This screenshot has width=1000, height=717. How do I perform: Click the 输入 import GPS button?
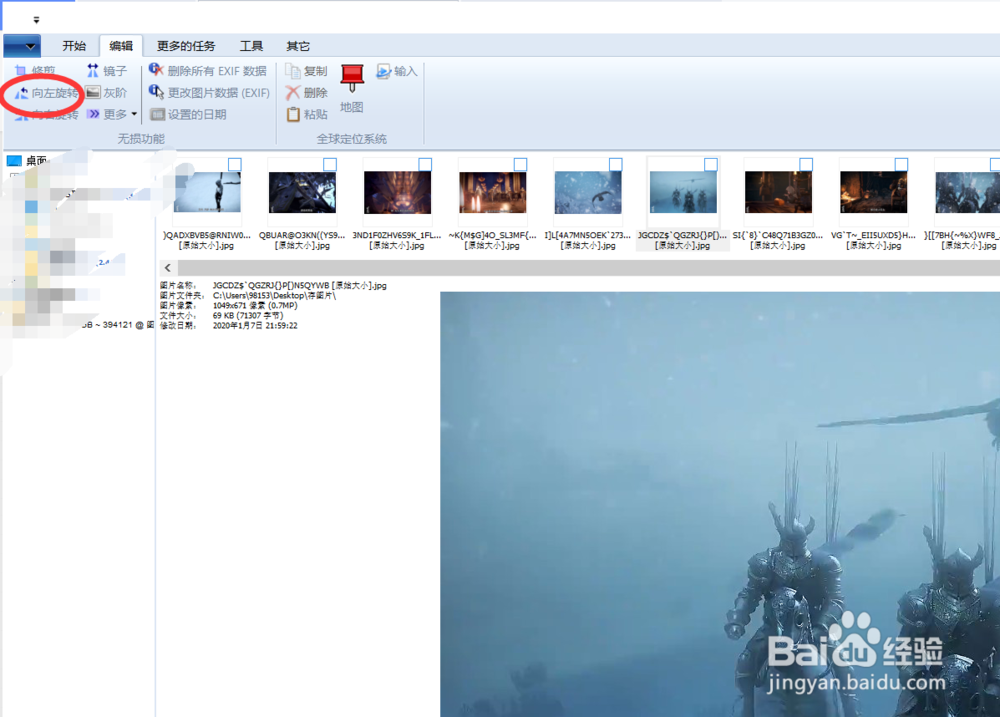(396, 71)
